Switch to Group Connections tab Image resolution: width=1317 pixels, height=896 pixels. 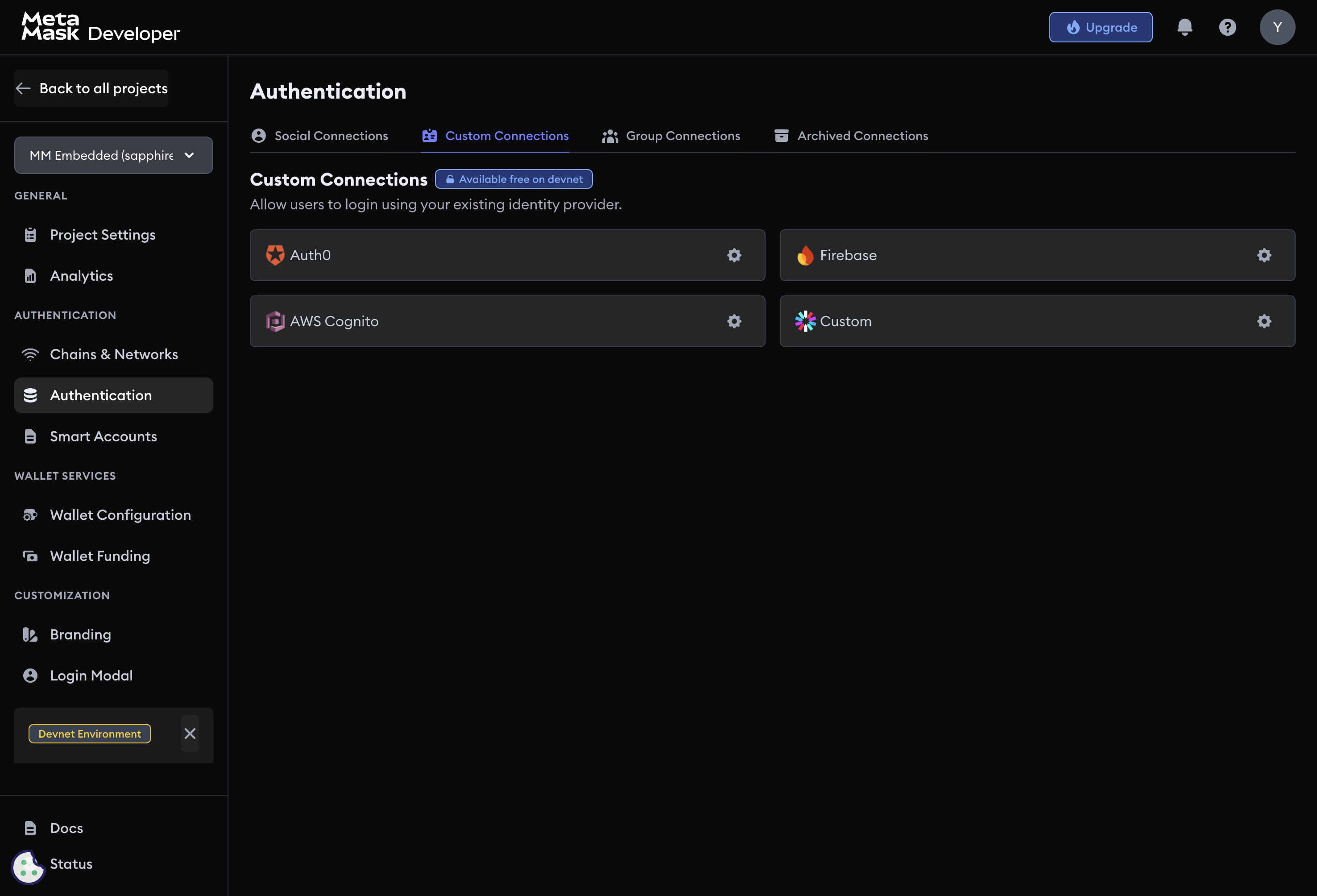[x=671, y=136]
